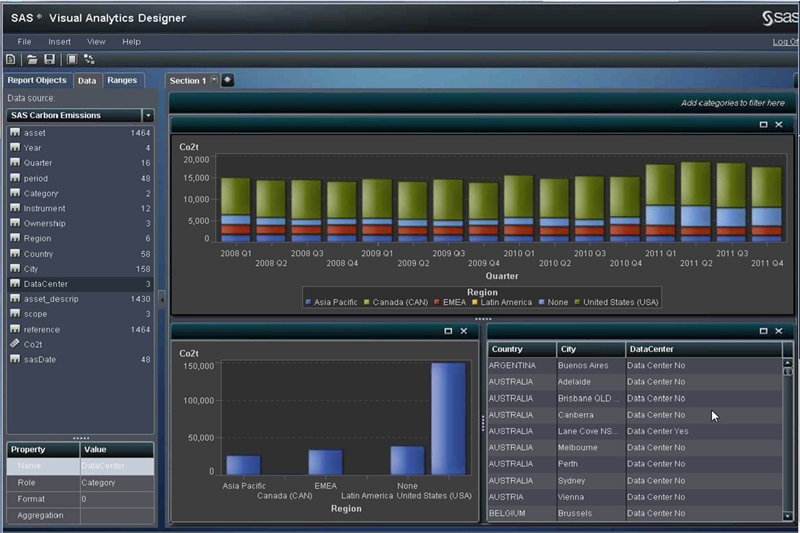Select the scope data item
The image size is (800, 533).
coord(80,314)
